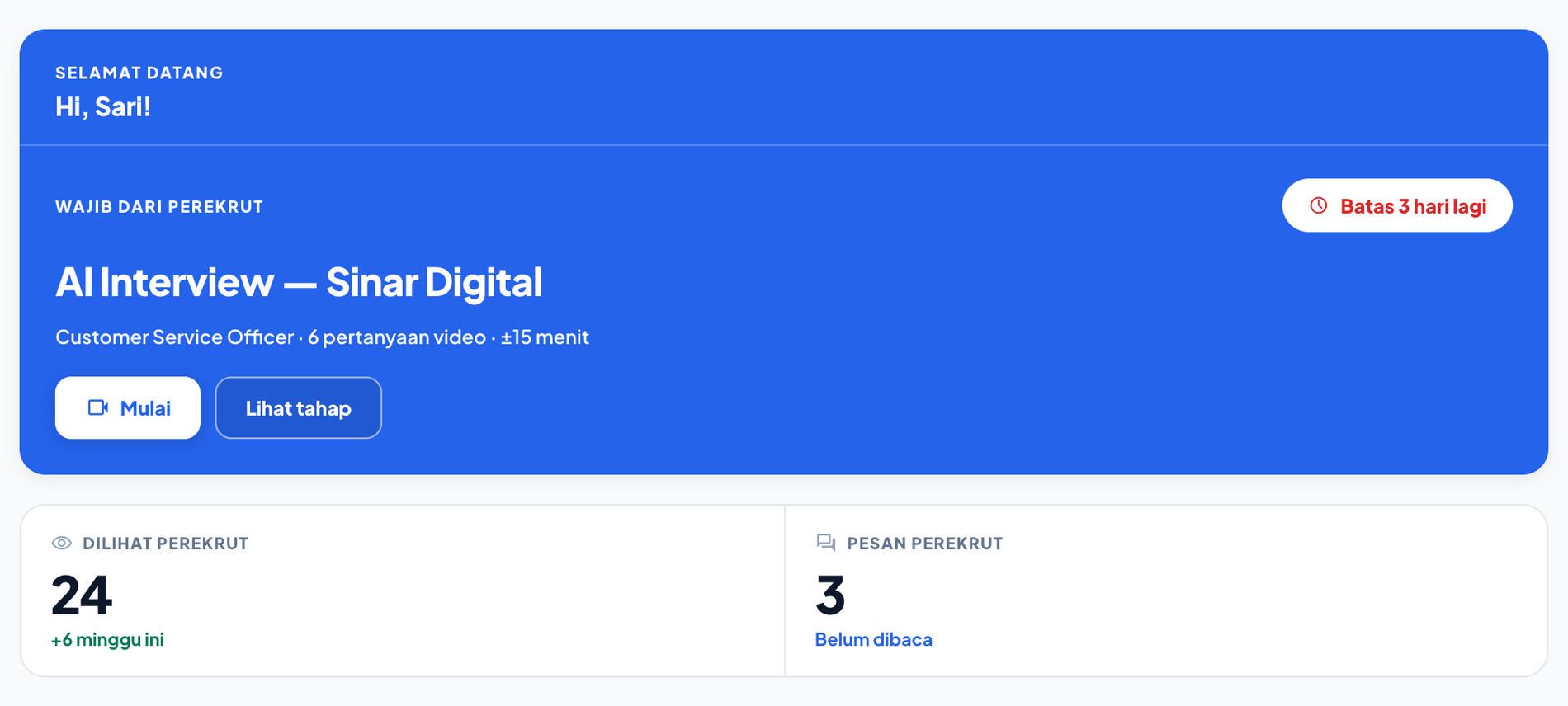Image resolution: width=1568 pixels, height=706 pixels.
Task: Click the 'DILIHAT PEREKRUT' card label
Action: (165, 544)
